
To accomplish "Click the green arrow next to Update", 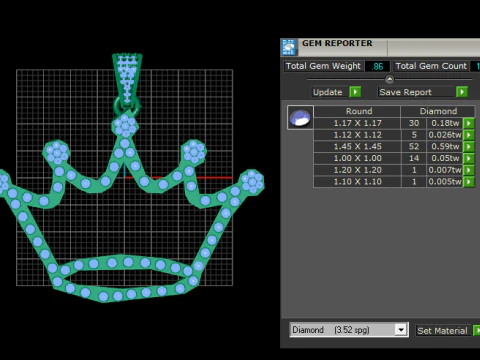I will pyautogui.click(x=355, y=92).
